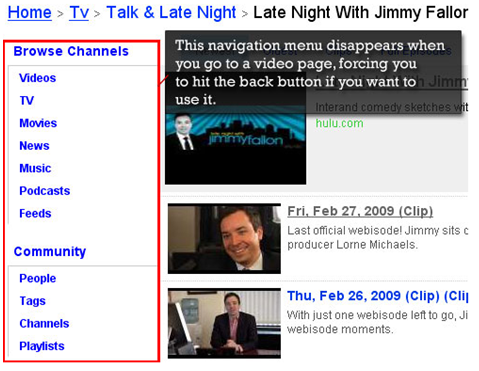This screenshot has height=371, width=479.
Task: Open the Tv breadcrumb link
Action: [79, 13]
